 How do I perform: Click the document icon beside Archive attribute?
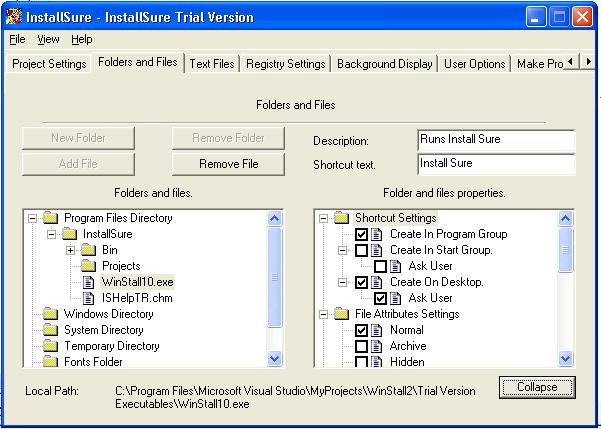[x=377, y=346]
